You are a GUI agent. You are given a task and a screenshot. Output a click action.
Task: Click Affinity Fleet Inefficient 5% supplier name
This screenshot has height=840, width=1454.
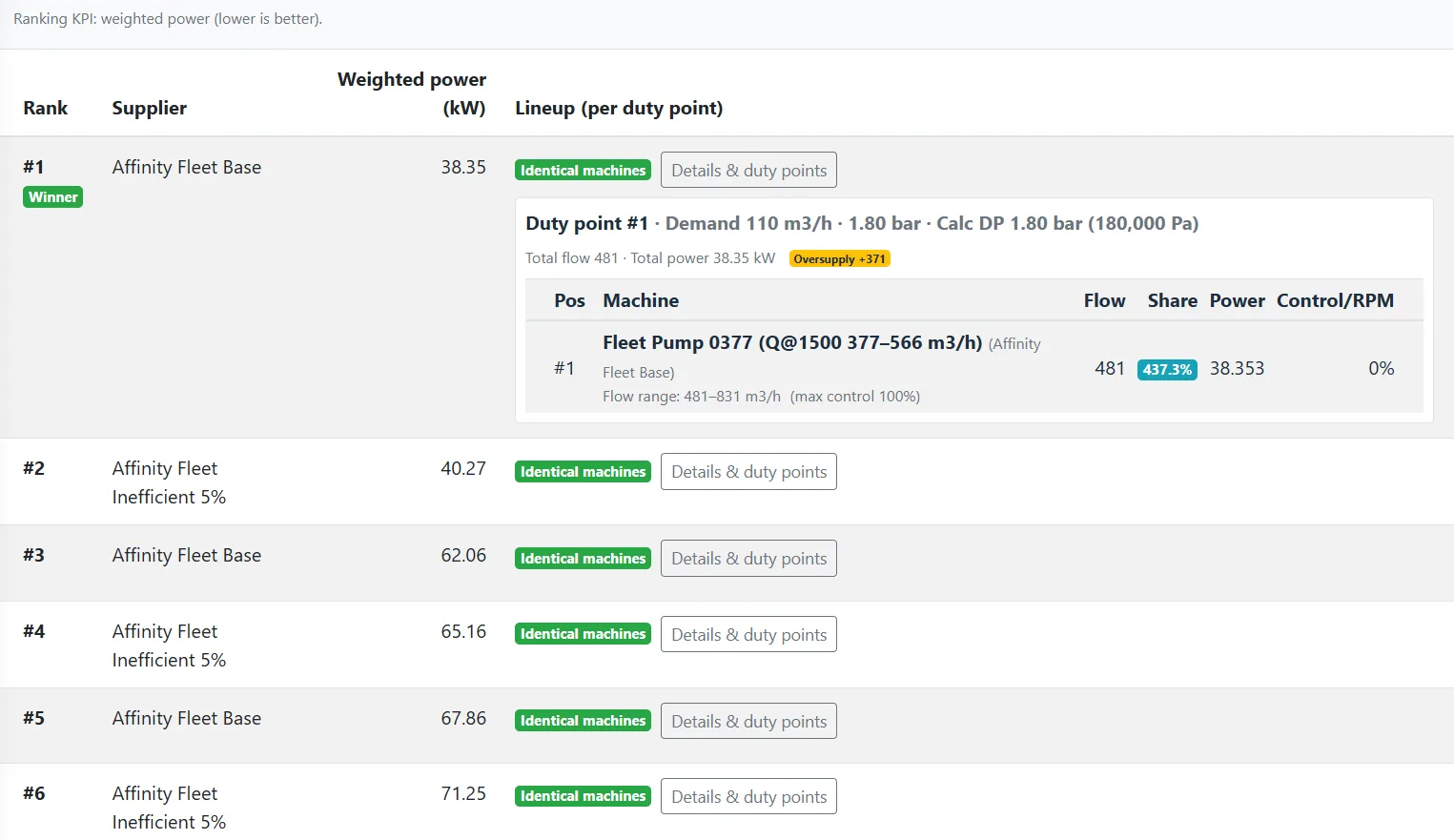pyautogui.click(x=169, y=482)
